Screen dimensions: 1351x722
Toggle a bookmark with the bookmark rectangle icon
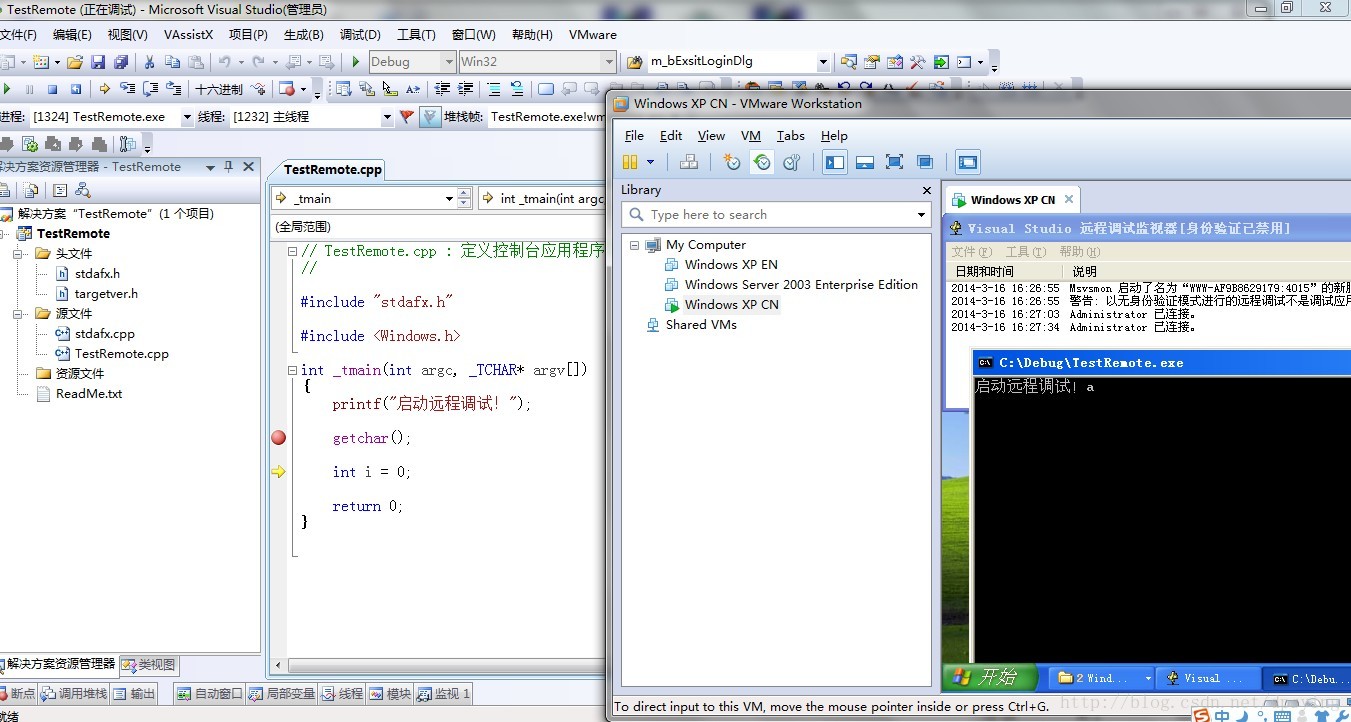tap(546, 89)
